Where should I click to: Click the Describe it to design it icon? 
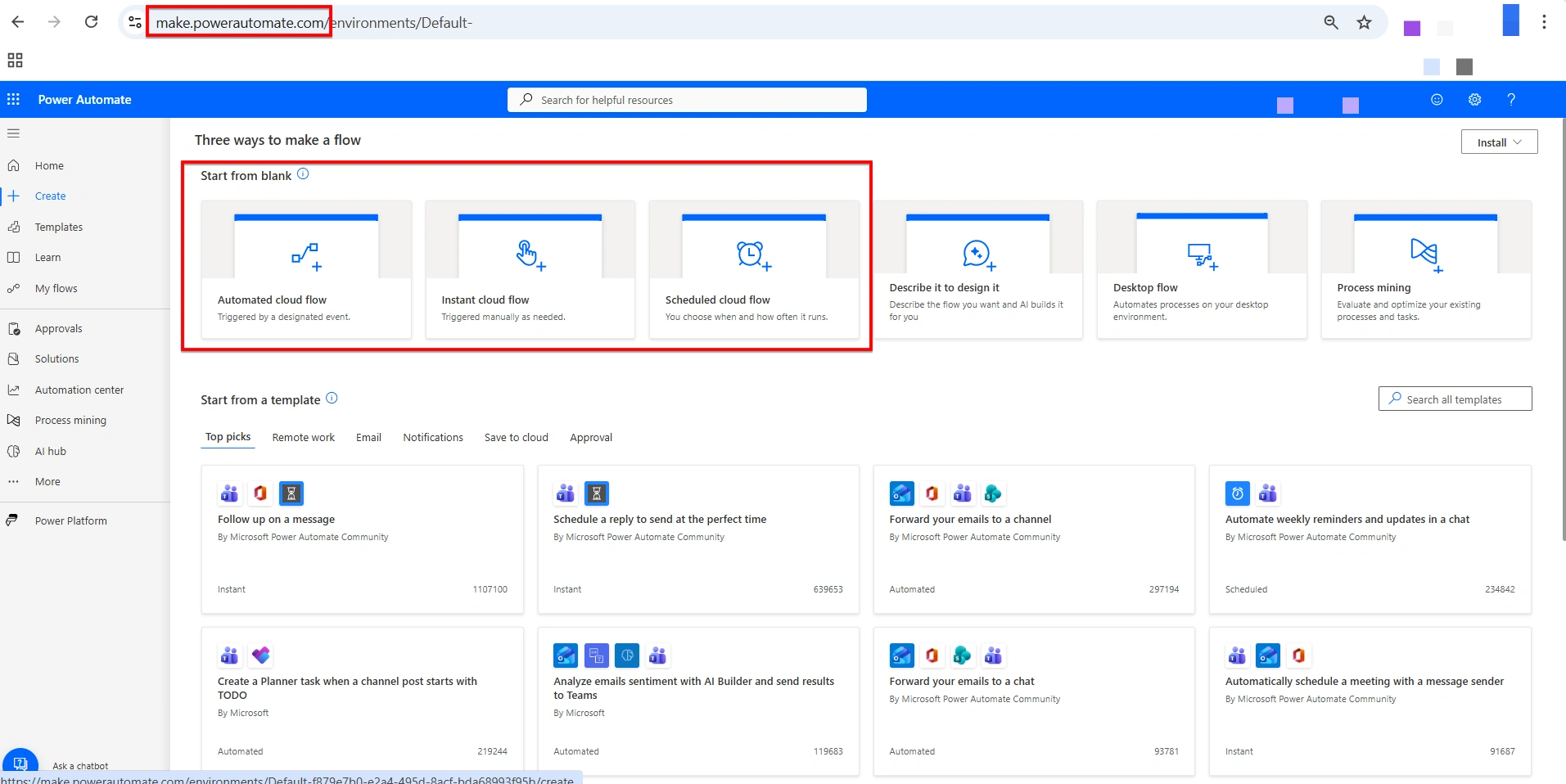pyautogui.click(x=978, y=255)
